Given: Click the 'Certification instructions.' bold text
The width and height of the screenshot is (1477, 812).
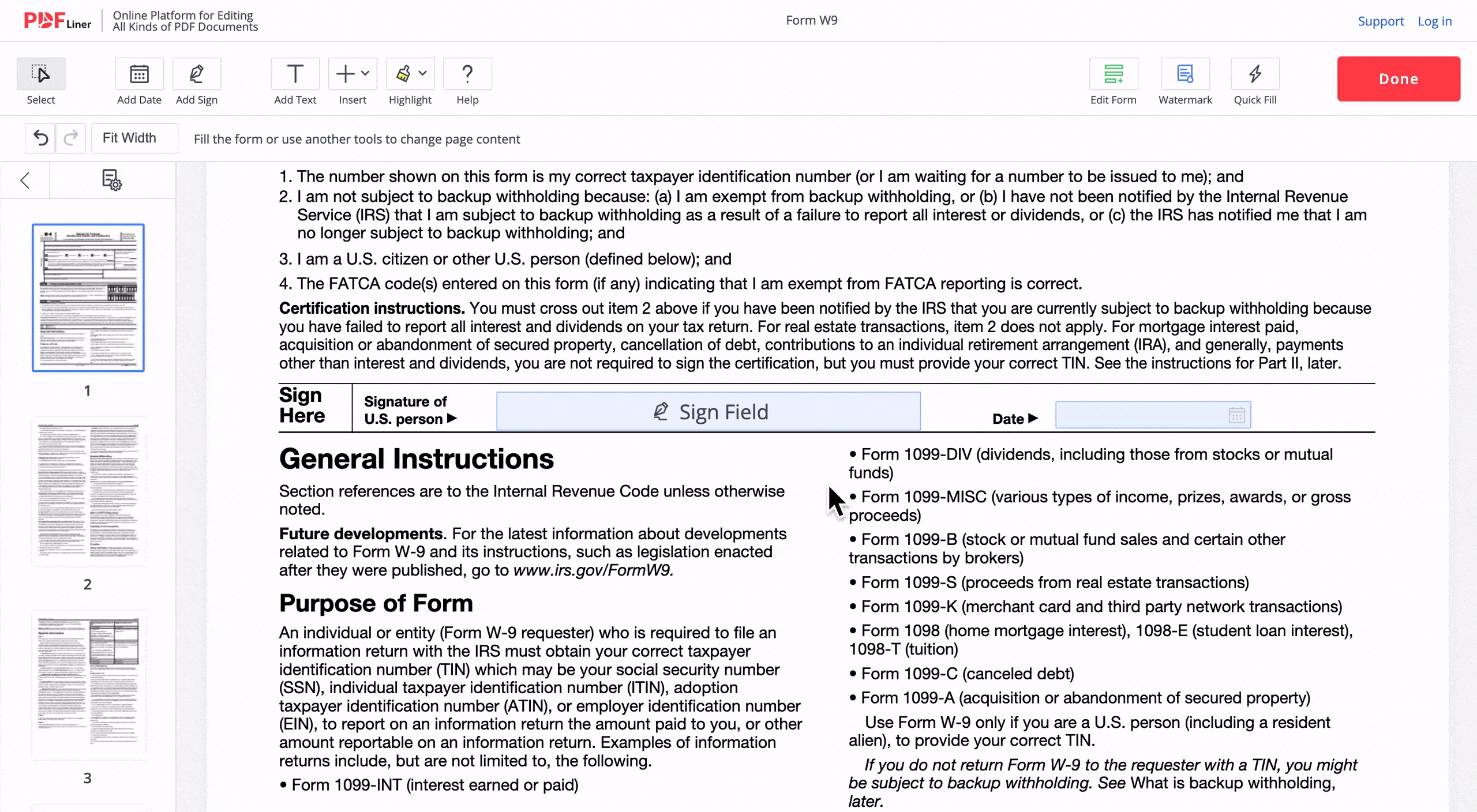Looking at the screenshot, I should 372,308.
